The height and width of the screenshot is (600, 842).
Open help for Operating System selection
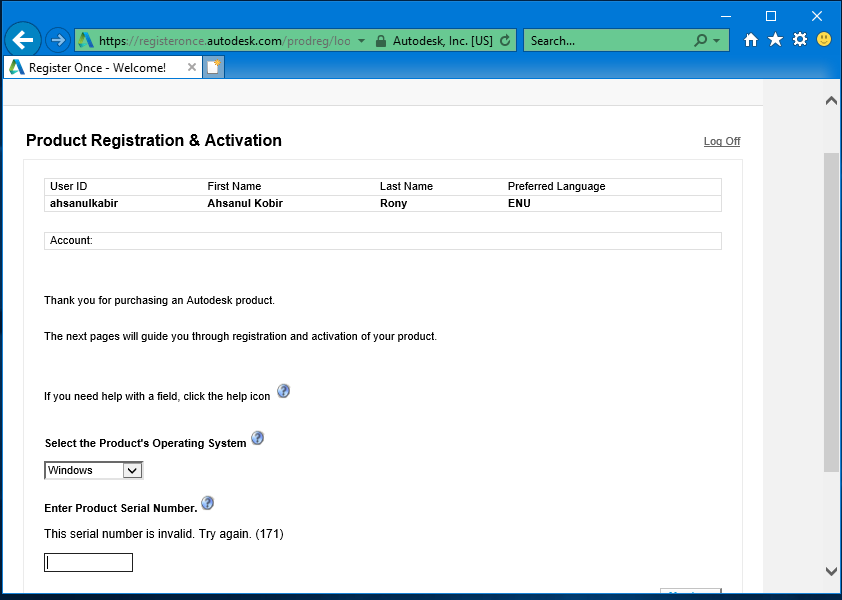pos(257,437)
